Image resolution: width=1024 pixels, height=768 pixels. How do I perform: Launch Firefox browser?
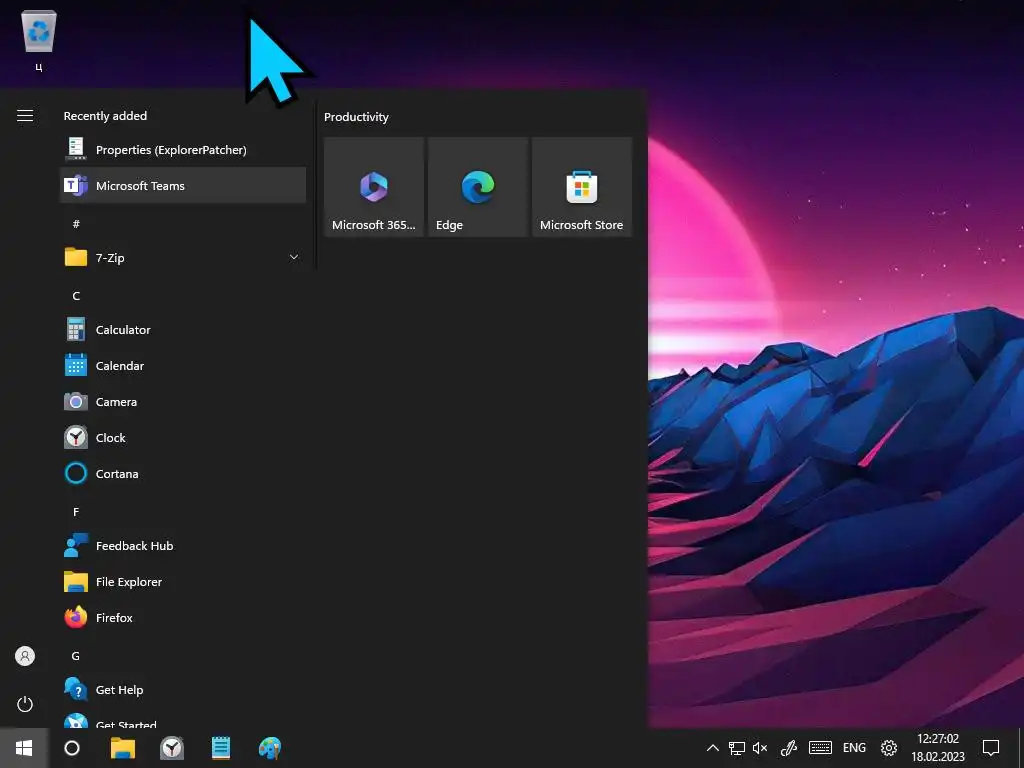[183, 617]
